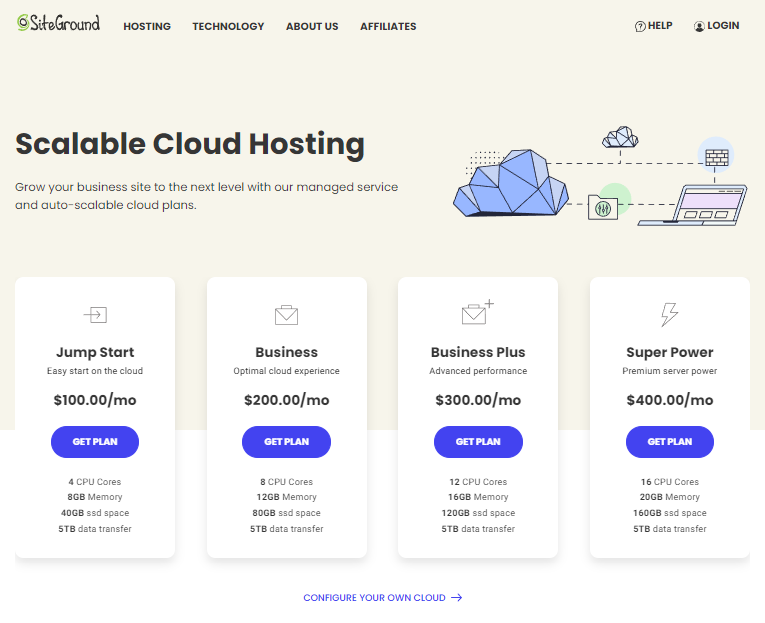Image resolution: width=765 pixels, height=623 pixels.
Task: Click '5TB data transfer' in Business Plus card
Action: pyautogui.click(x=478, y=529)
